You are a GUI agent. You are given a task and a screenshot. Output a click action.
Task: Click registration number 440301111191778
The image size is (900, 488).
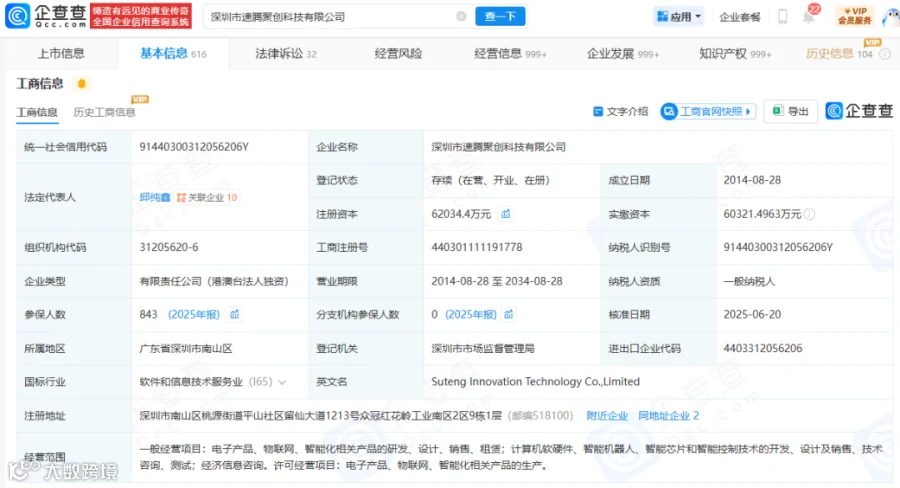pos(477,247)
